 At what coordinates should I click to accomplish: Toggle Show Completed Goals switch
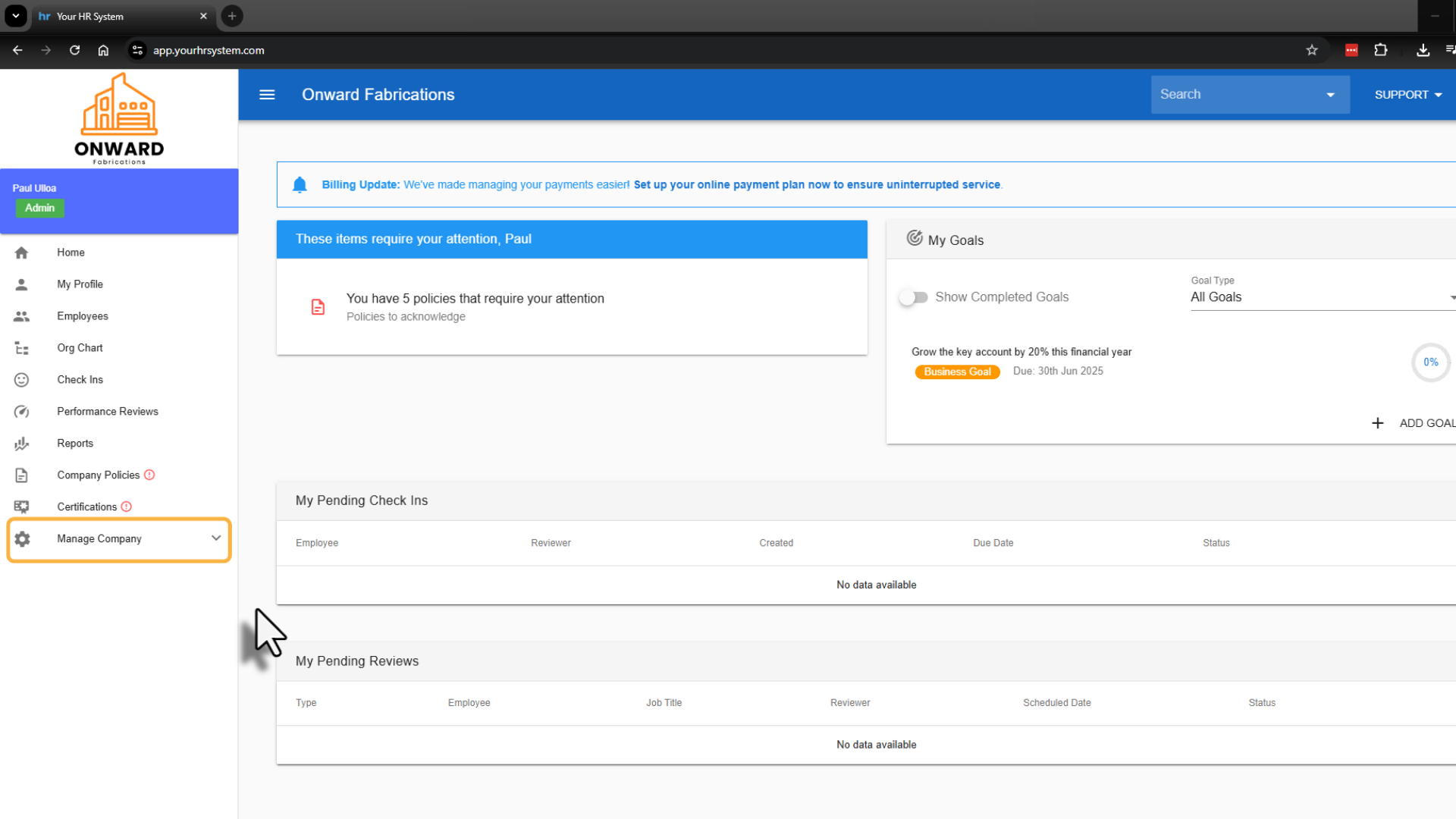913,297
